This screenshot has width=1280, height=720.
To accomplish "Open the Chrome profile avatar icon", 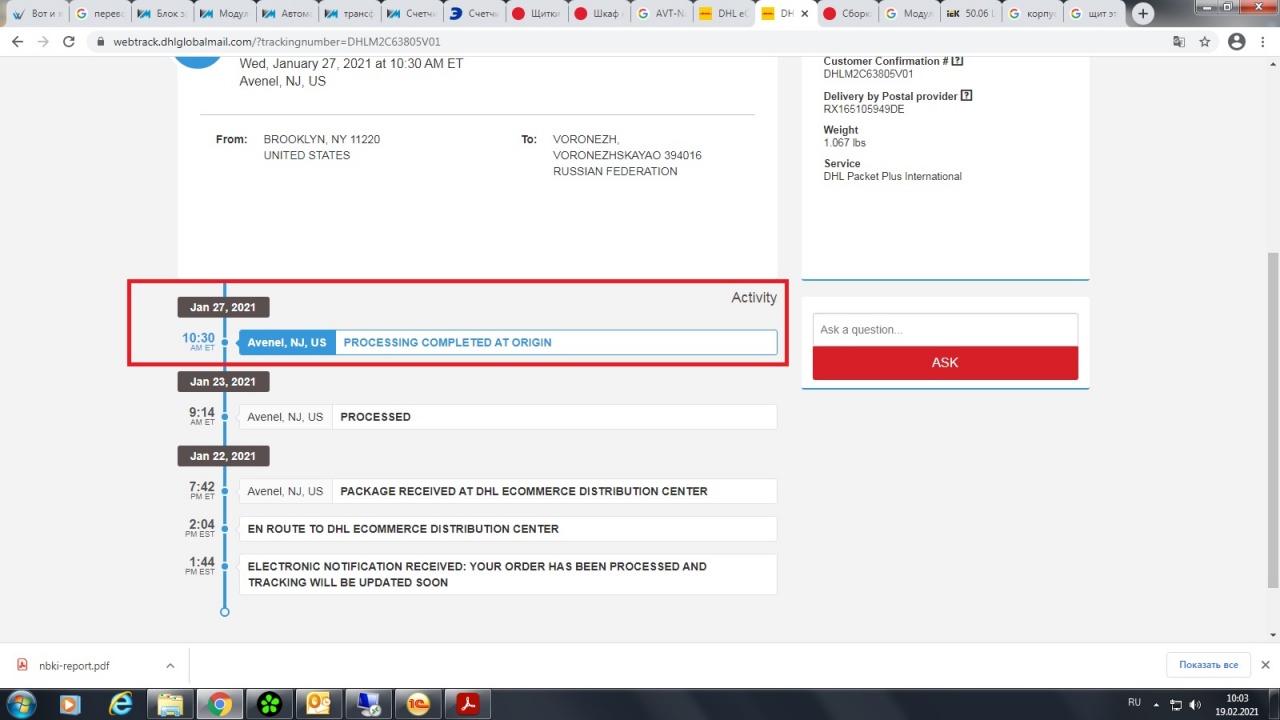I will click(1237, 42).
